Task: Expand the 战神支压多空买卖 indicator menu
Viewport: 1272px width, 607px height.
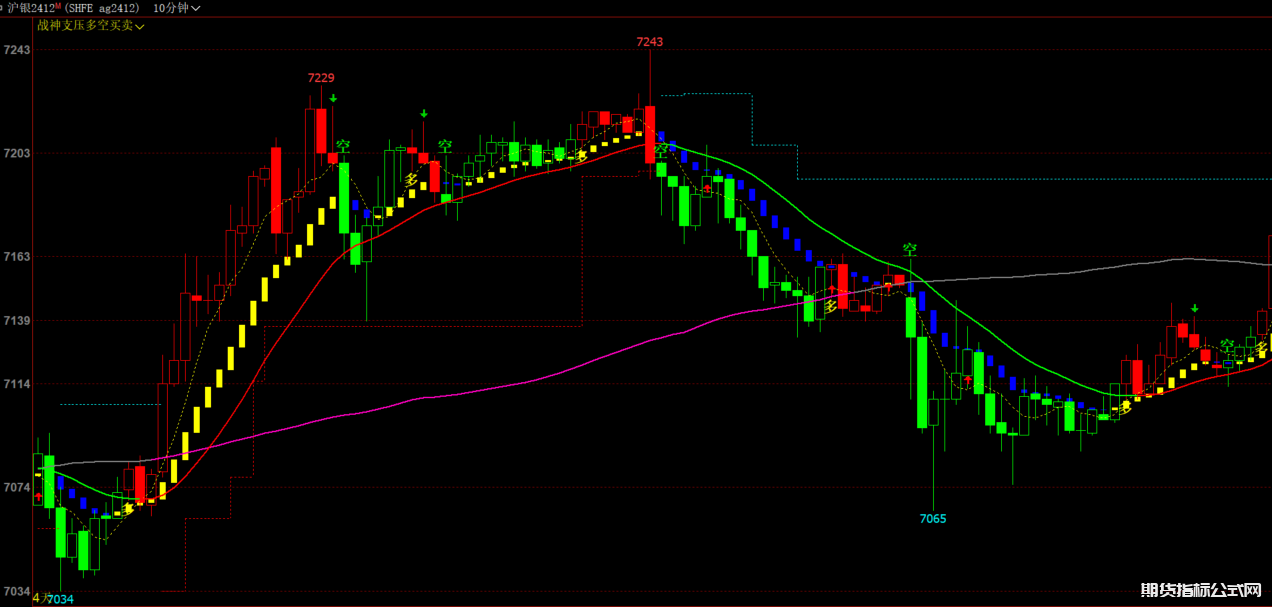Action: point(91,25)
